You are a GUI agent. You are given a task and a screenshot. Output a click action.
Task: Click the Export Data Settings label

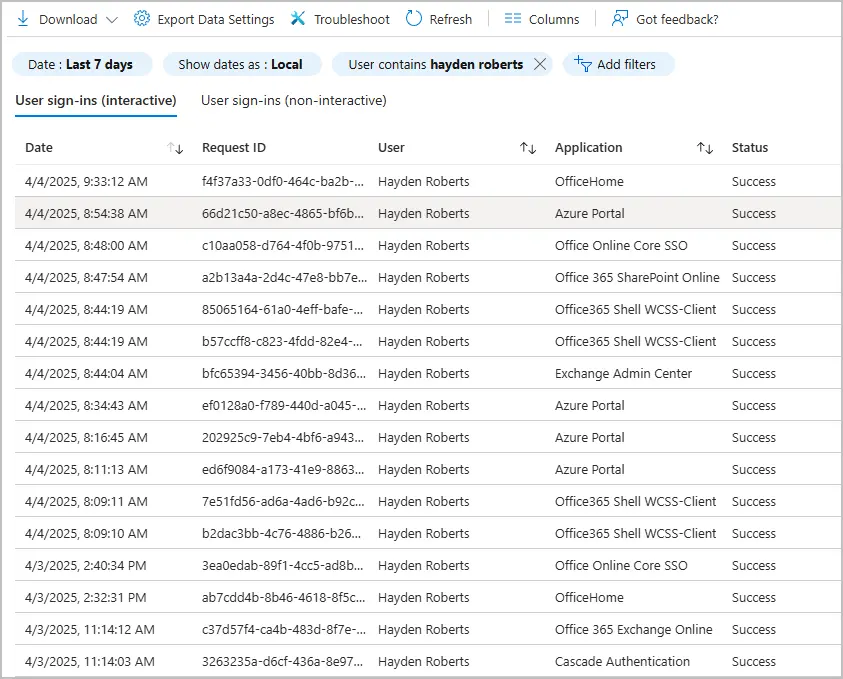click(x=216, y=20)
